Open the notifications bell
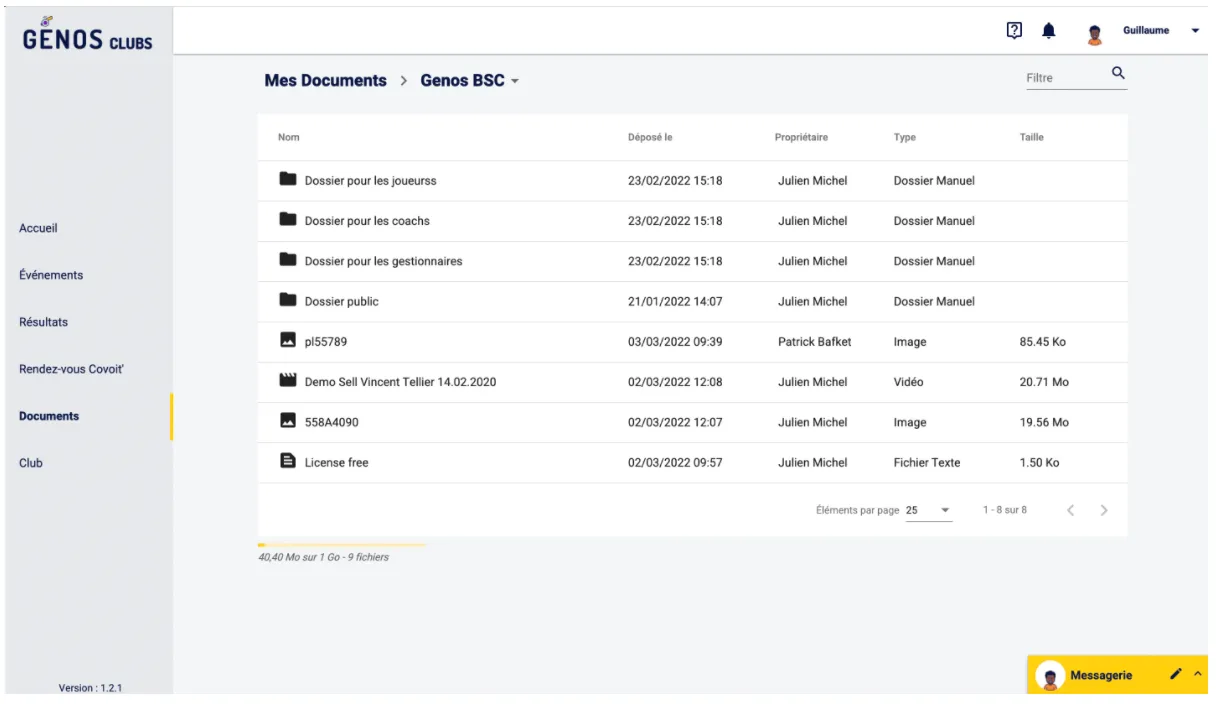The image size is (1216, 704). tap(1048, 31)
